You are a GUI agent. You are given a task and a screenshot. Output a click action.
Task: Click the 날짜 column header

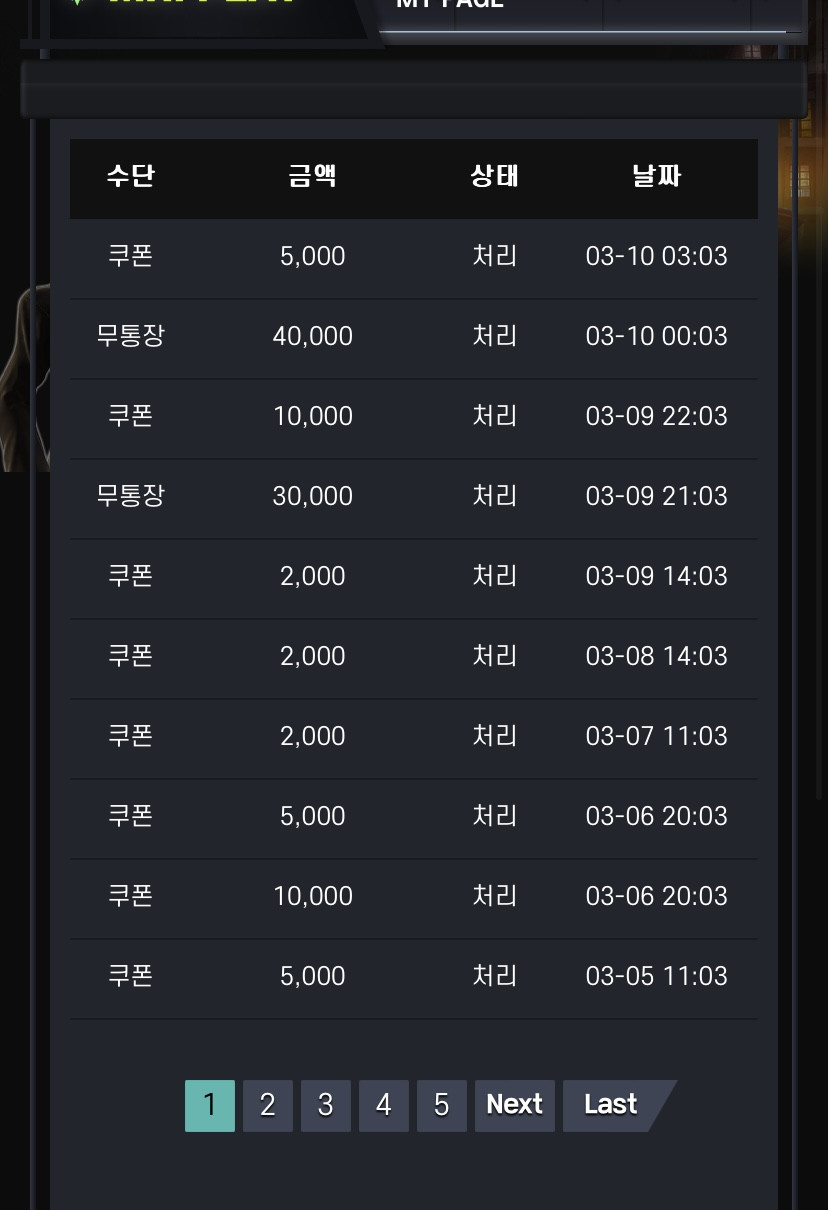(x=657, y=177)
